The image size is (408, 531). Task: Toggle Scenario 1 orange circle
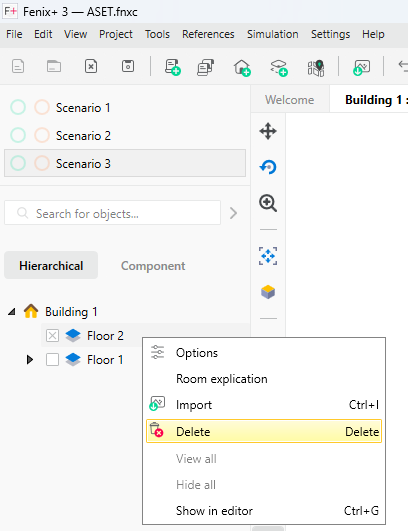click(42, 107)
